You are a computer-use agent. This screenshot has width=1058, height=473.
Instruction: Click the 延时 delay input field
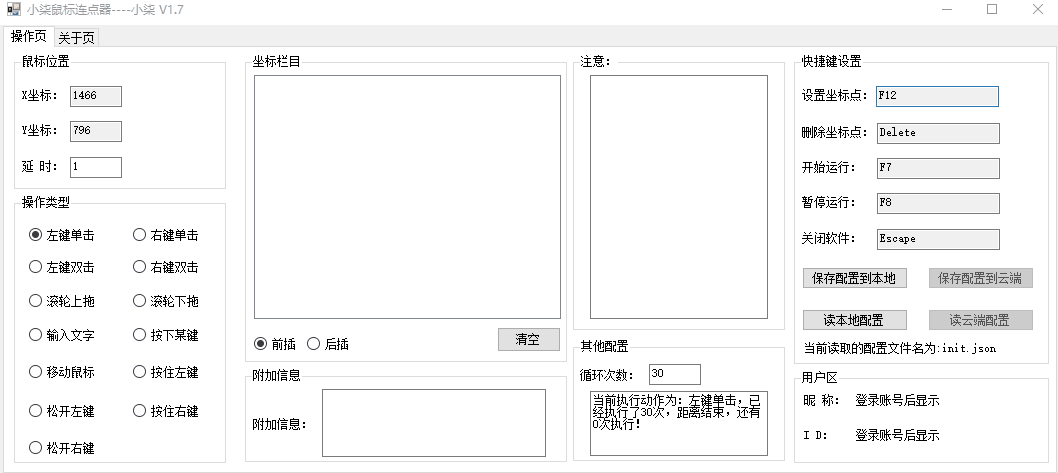pyautogui.click(x=96, y=167)
